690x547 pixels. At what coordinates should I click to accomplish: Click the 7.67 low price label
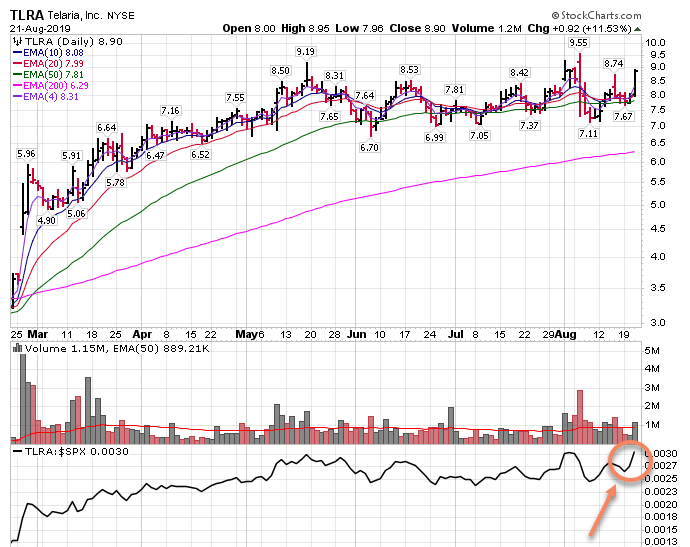tap(624, 117)
